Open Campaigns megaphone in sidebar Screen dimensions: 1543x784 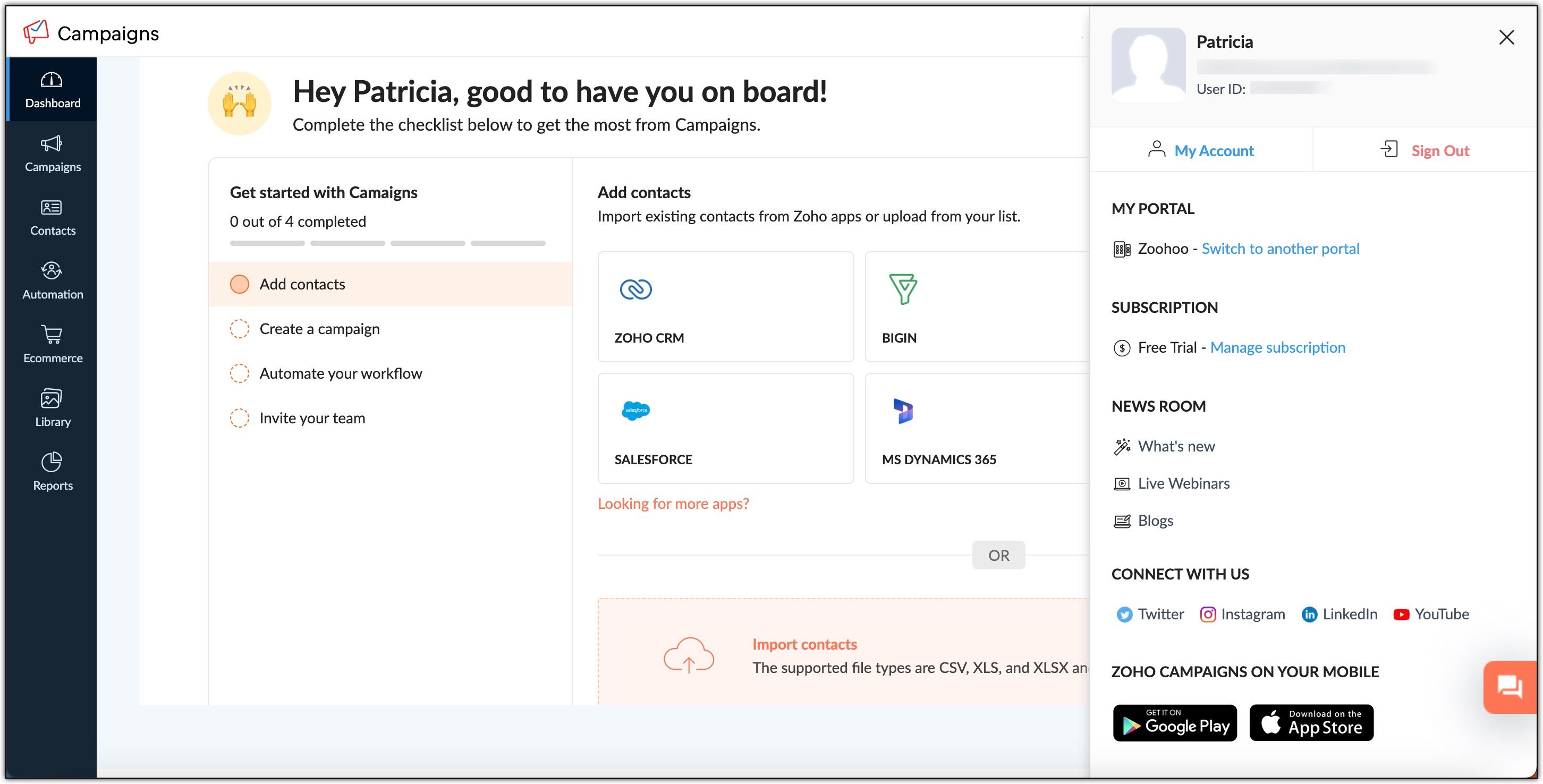pos(52,154)
